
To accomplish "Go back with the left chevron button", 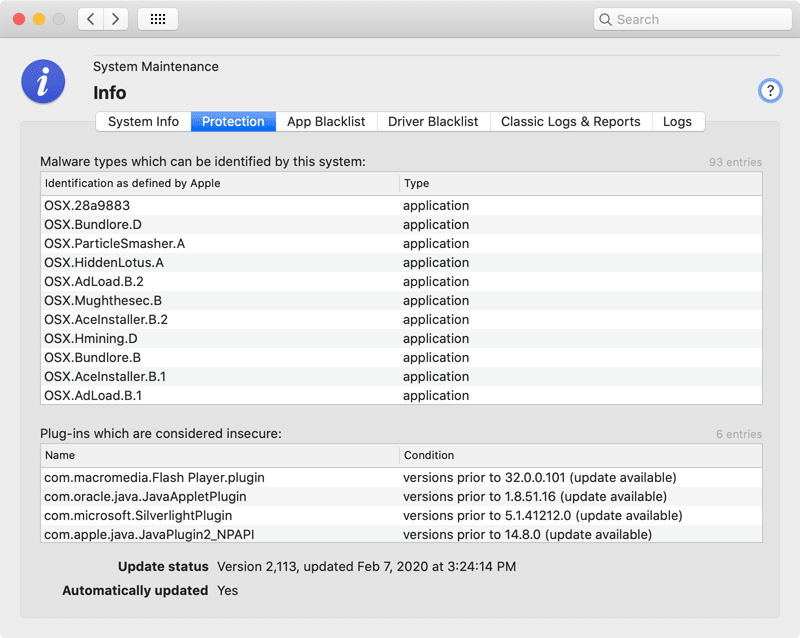I will click(x=91, y=19).
